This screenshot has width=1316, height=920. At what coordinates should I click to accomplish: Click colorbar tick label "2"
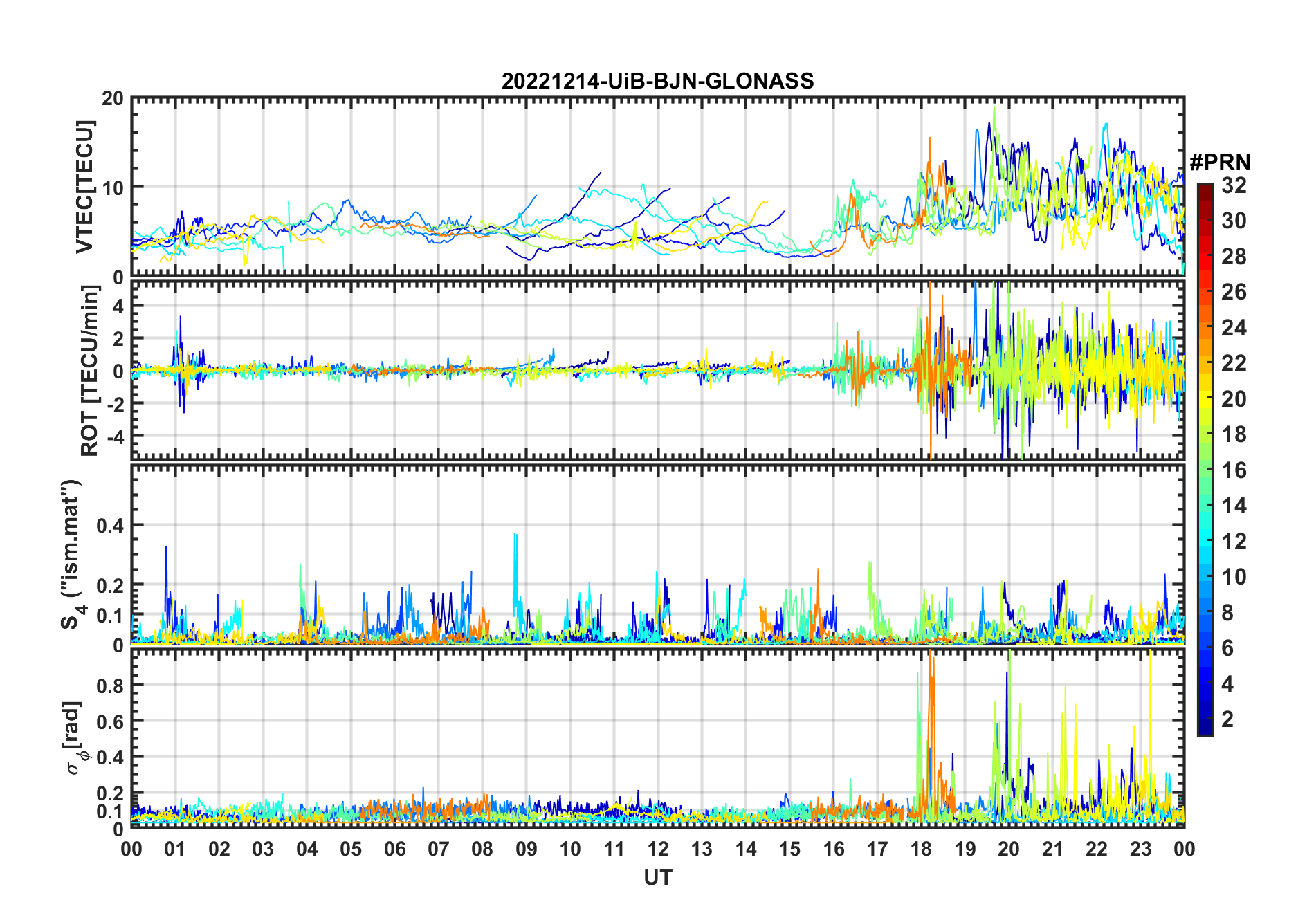coord(1227,719)
